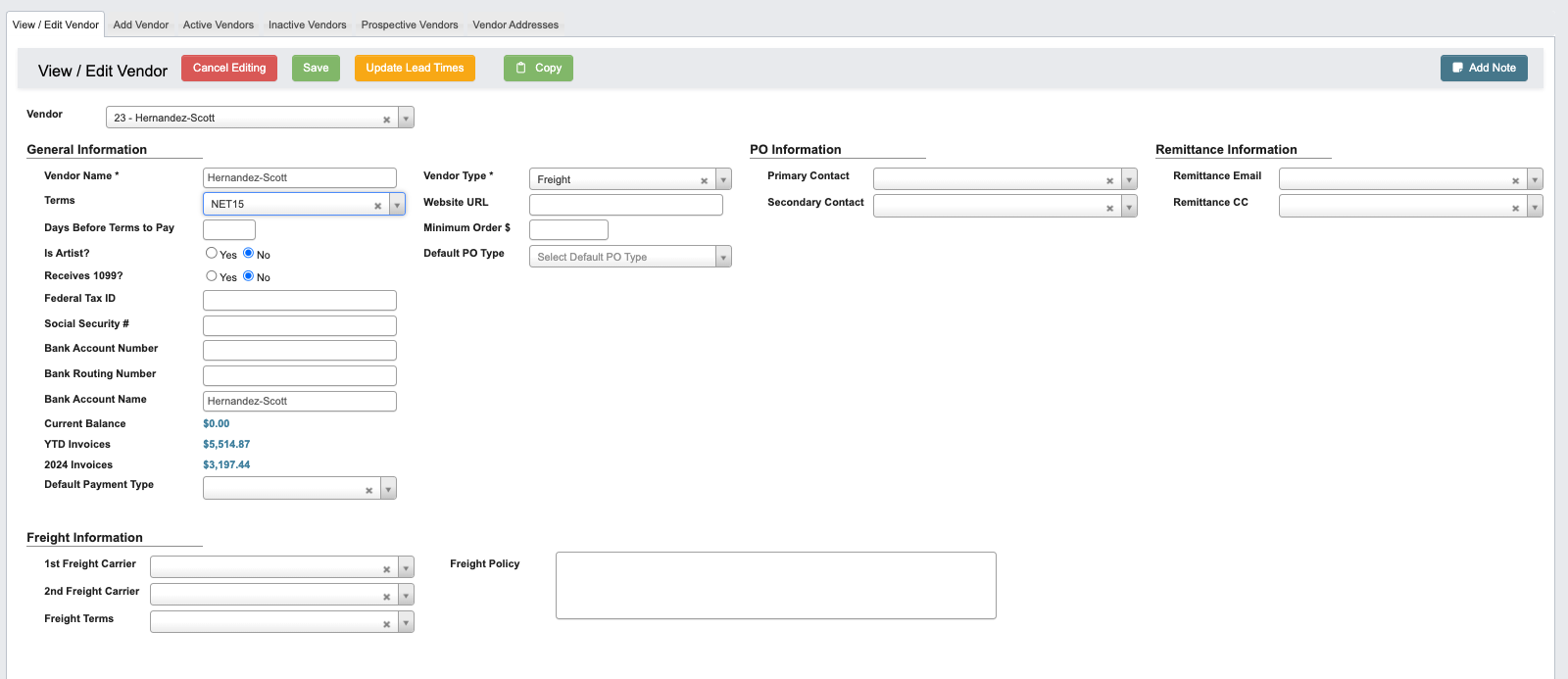Focus the Social Security # field
The image size is (1568, 679).
click(300, 325)
